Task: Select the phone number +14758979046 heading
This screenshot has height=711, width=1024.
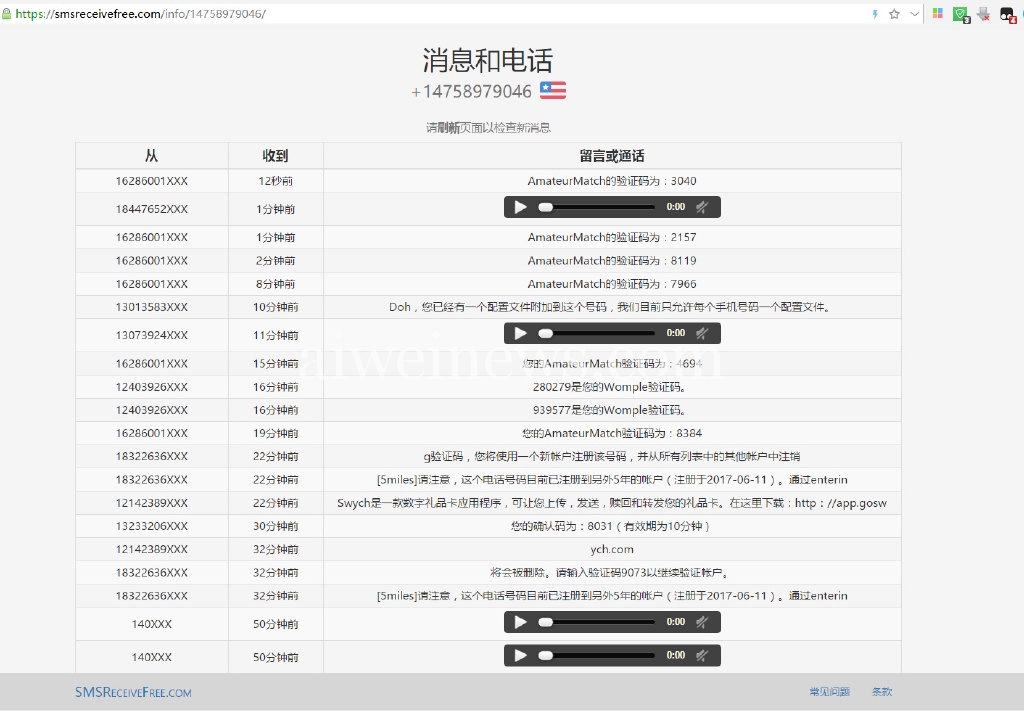Action: [x=472, y=91]
